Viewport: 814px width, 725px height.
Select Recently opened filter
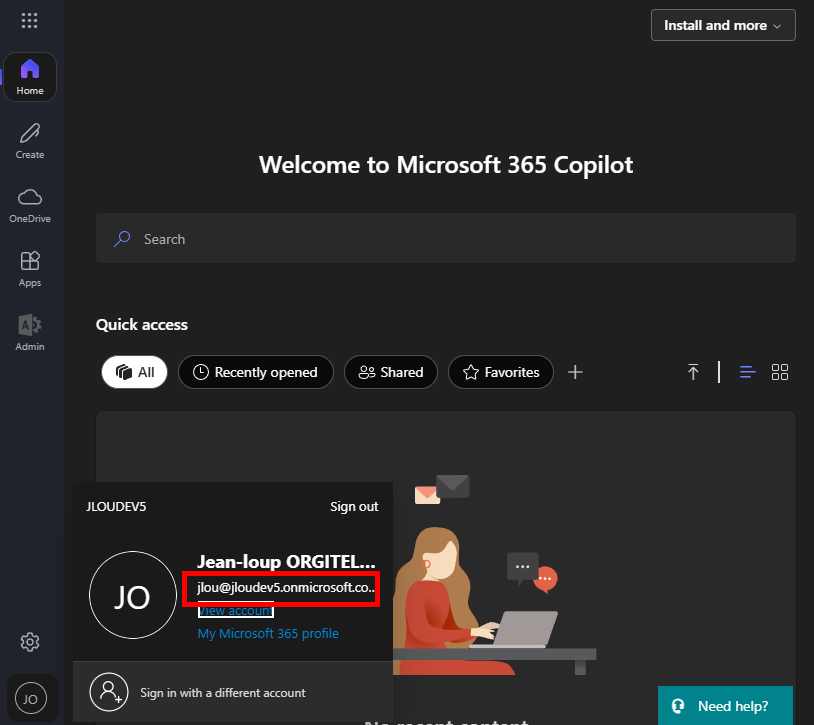[255, 372]
